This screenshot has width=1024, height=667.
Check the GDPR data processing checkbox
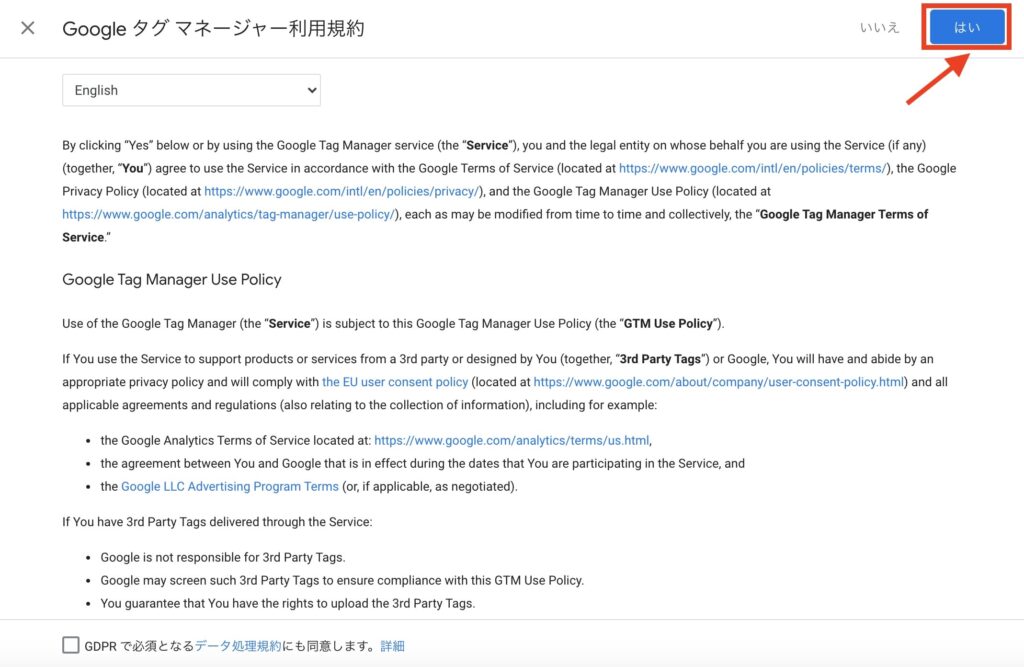pos(71,645)
